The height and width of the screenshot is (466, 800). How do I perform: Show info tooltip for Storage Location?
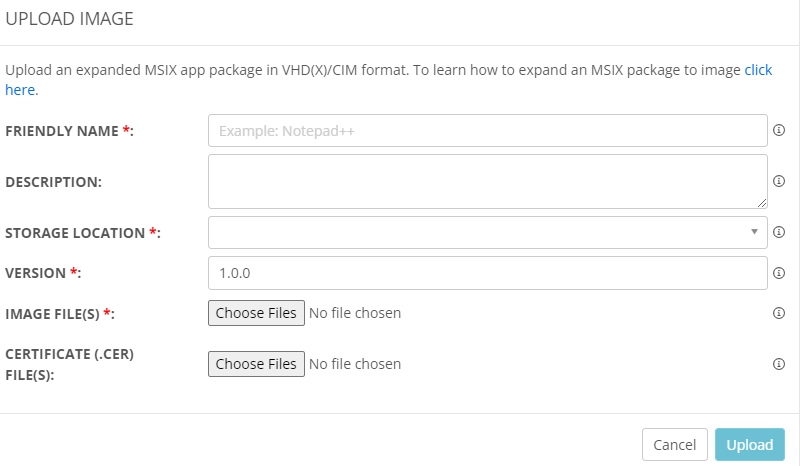point(779,232)
